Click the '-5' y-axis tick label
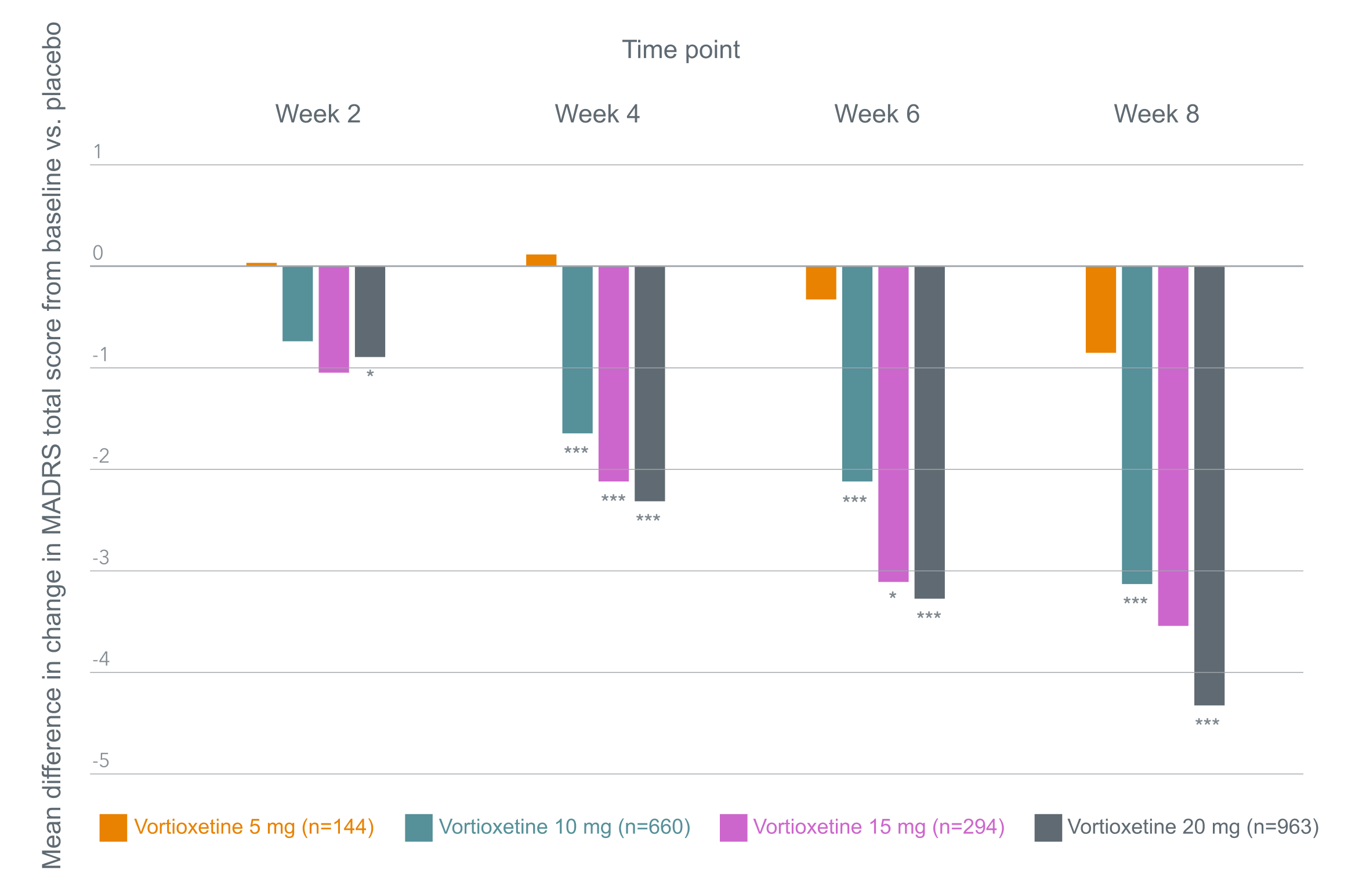 (101, 760)
